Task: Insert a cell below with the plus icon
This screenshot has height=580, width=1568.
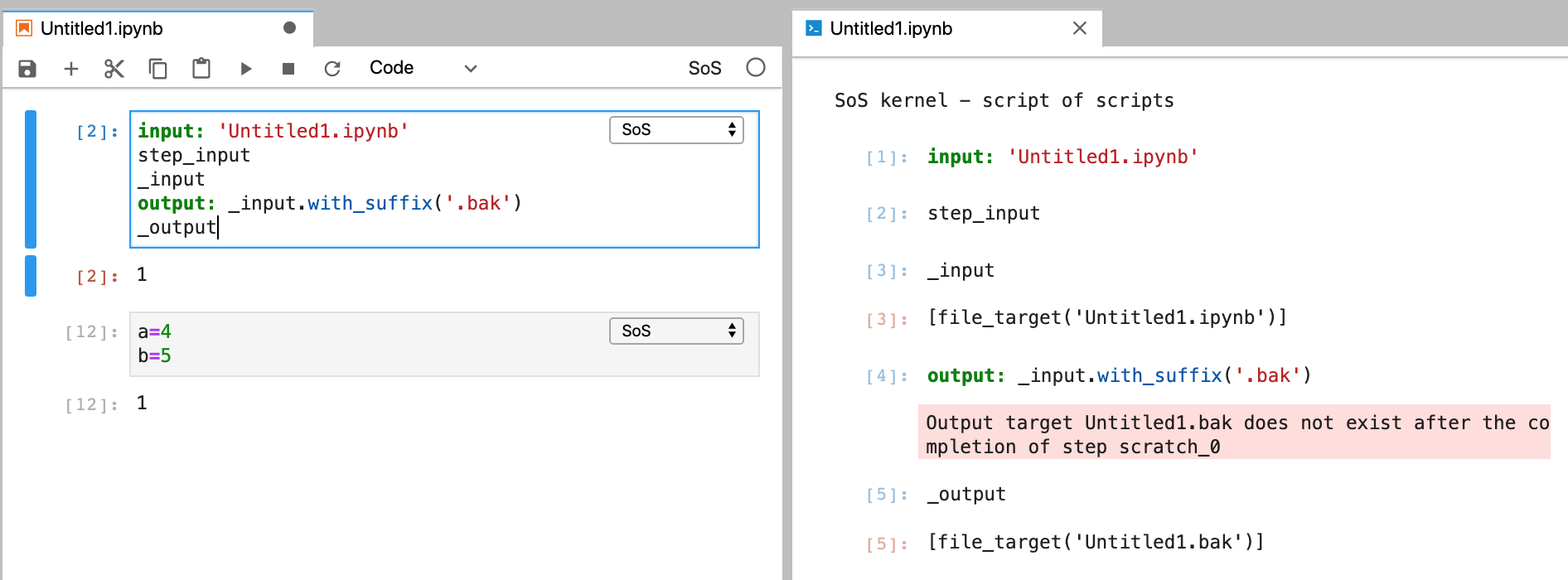Action: (x=71, y=69)
